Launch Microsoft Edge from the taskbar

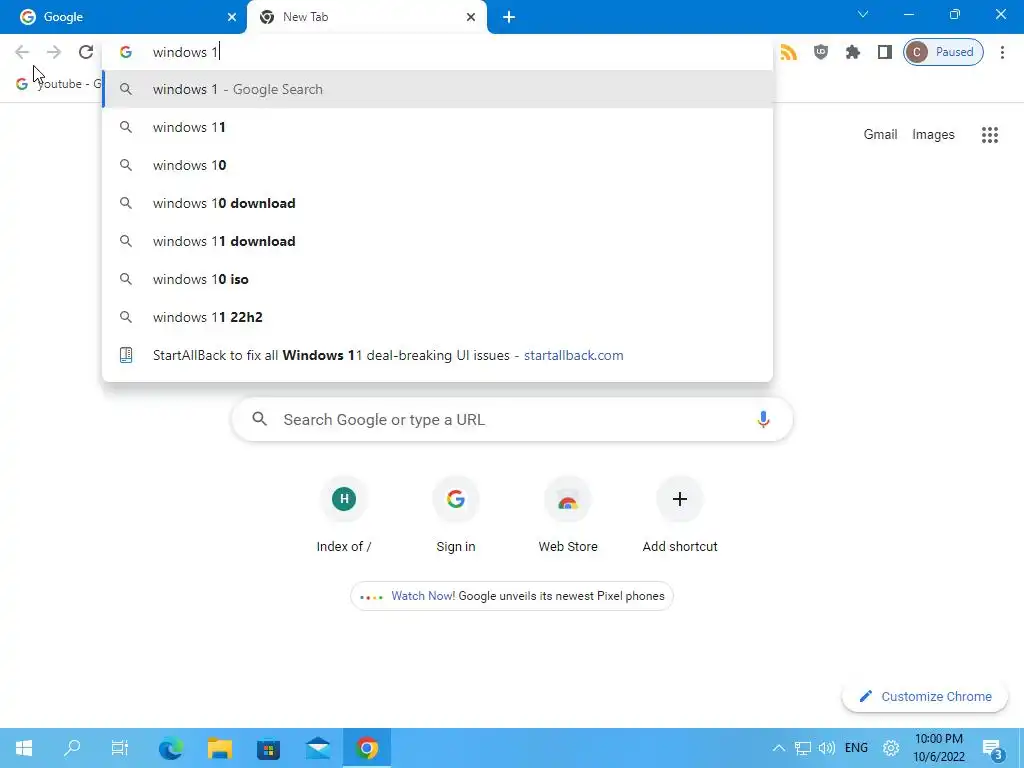(171, 748)
